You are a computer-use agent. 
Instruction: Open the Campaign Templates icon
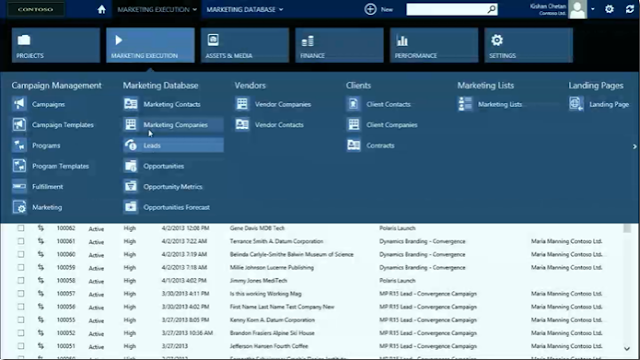19,124
